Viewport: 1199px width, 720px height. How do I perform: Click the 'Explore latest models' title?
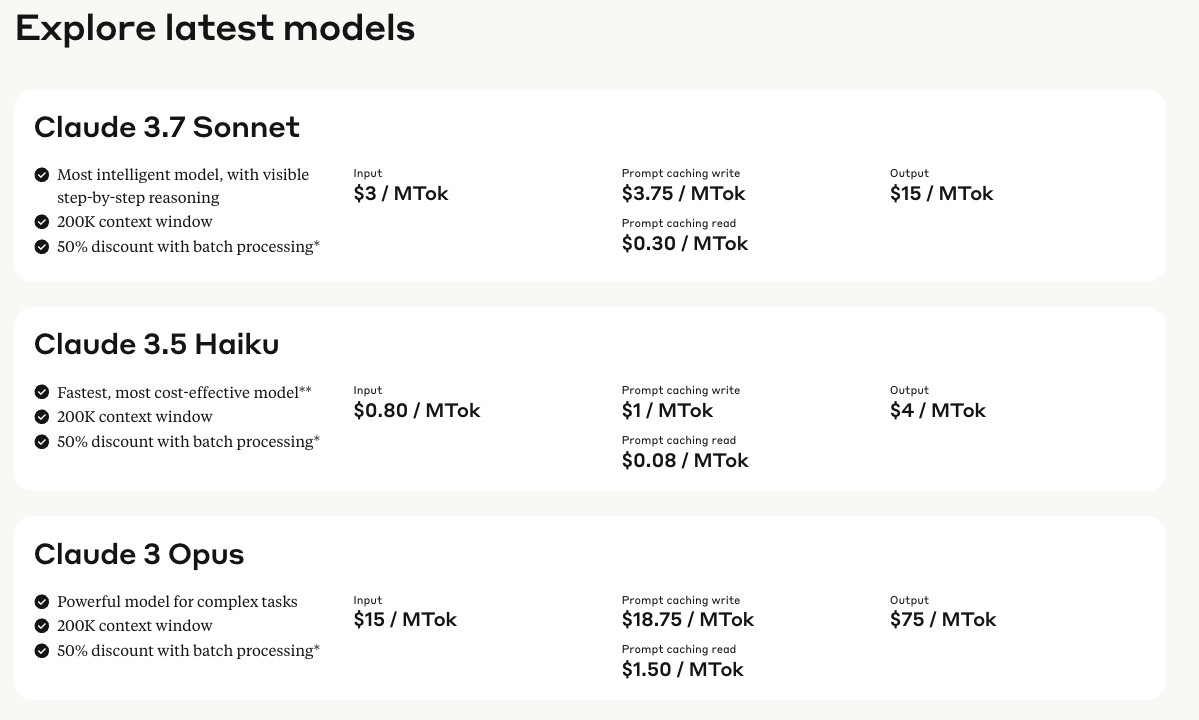pos(215,28)
